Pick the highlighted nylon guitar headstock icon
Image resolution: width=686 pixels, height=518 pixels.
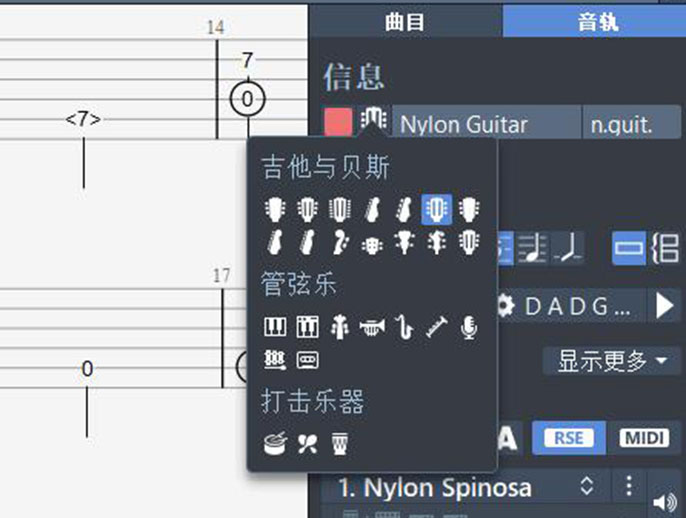point(436,209)
